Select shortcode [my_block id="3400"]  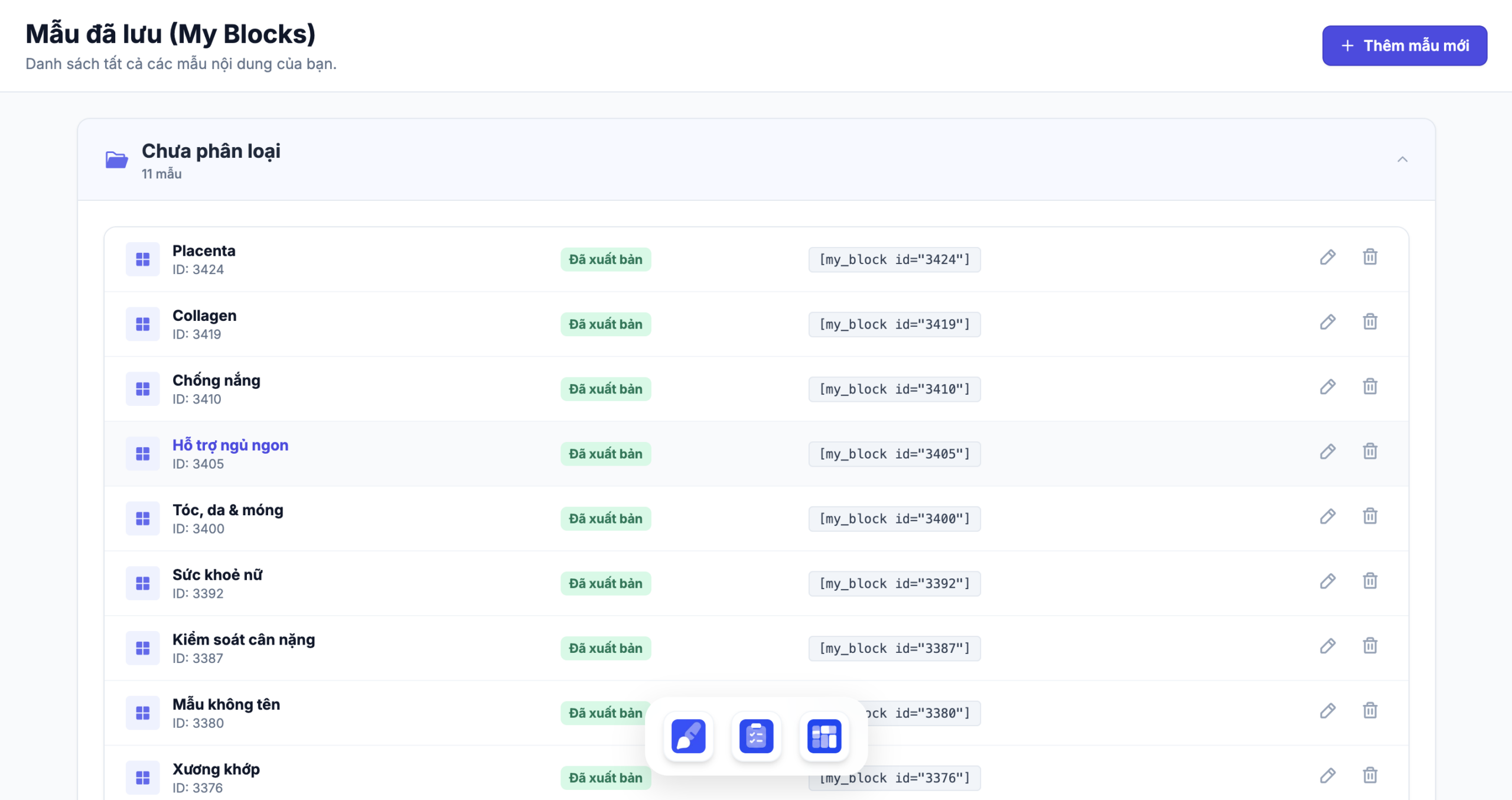point(895,519)
